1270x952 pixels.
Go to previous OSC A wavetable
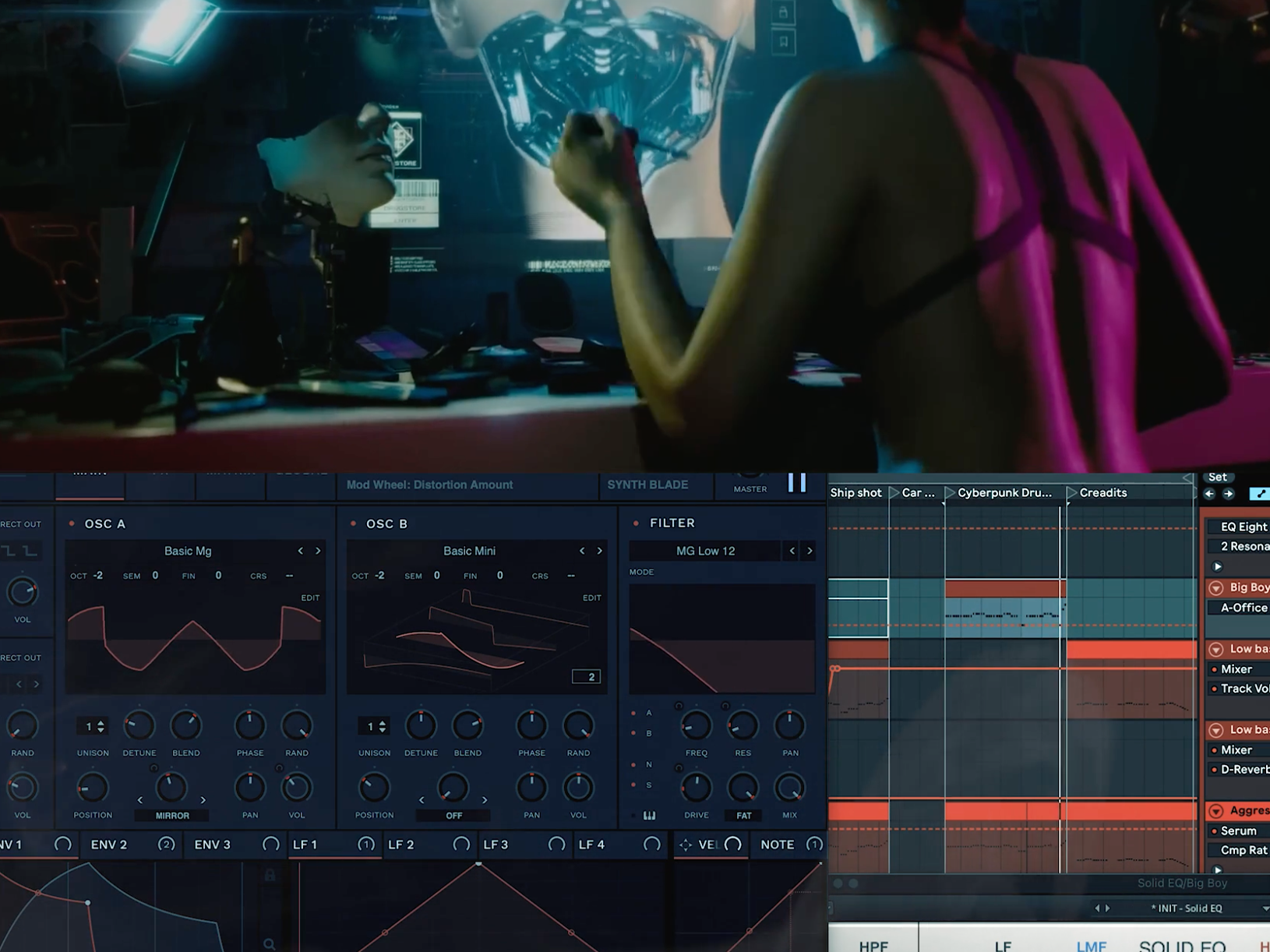click(301, 551)
